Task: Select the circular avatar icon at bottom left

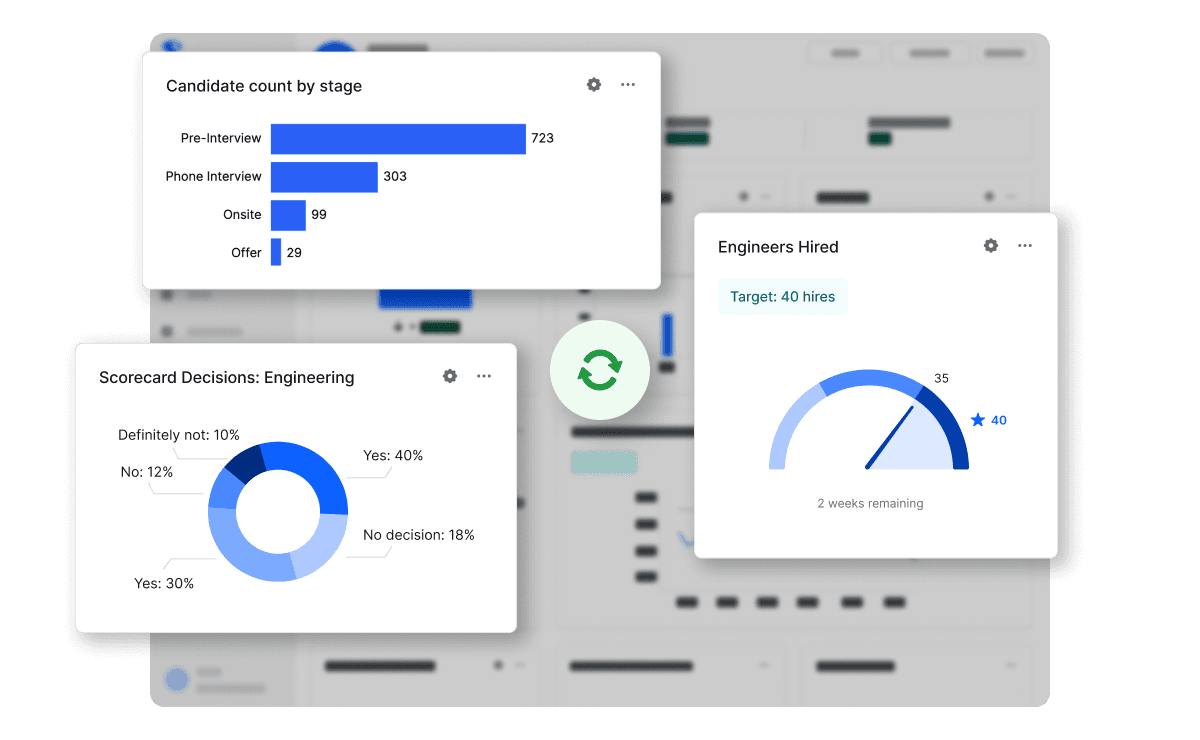Action: (x=176, y=679)
